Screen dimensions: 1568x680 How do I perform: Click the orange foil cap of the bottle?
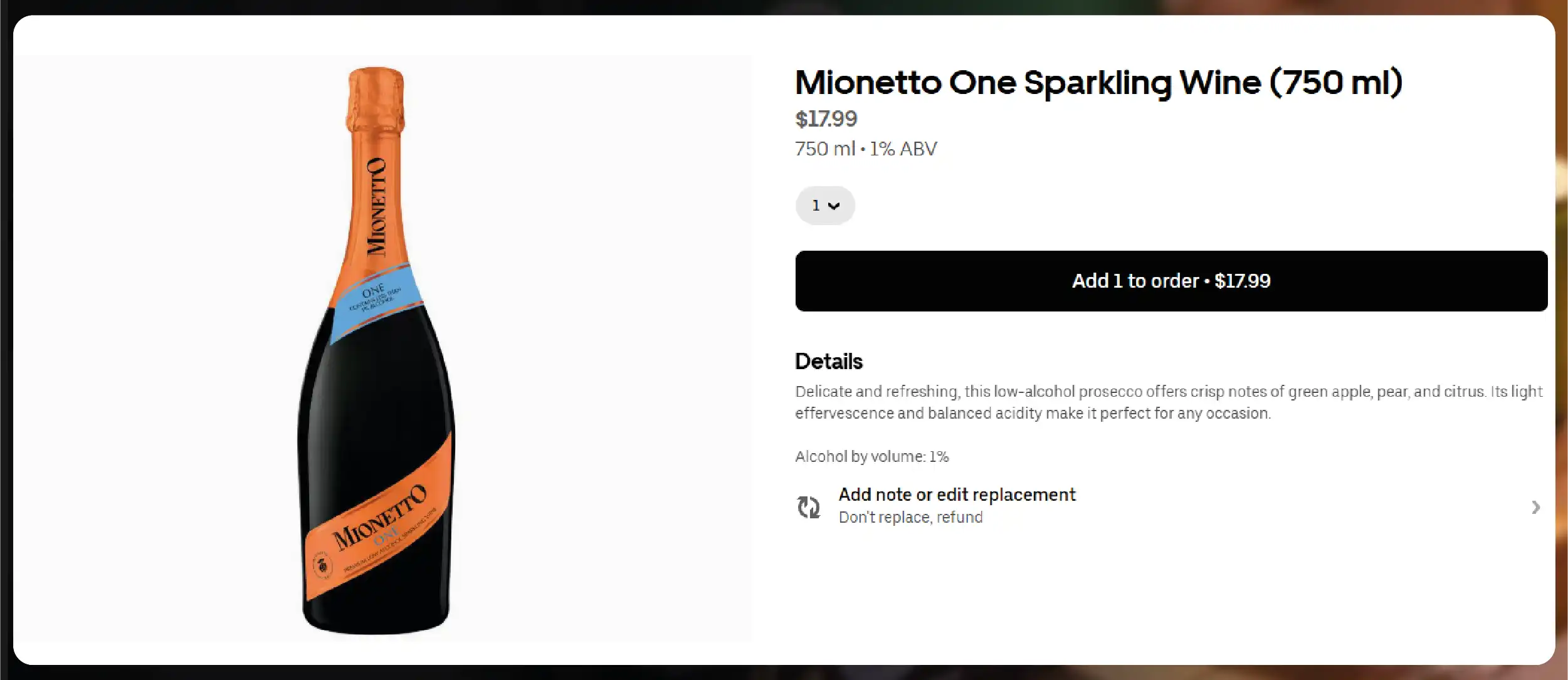coord(376,97)
